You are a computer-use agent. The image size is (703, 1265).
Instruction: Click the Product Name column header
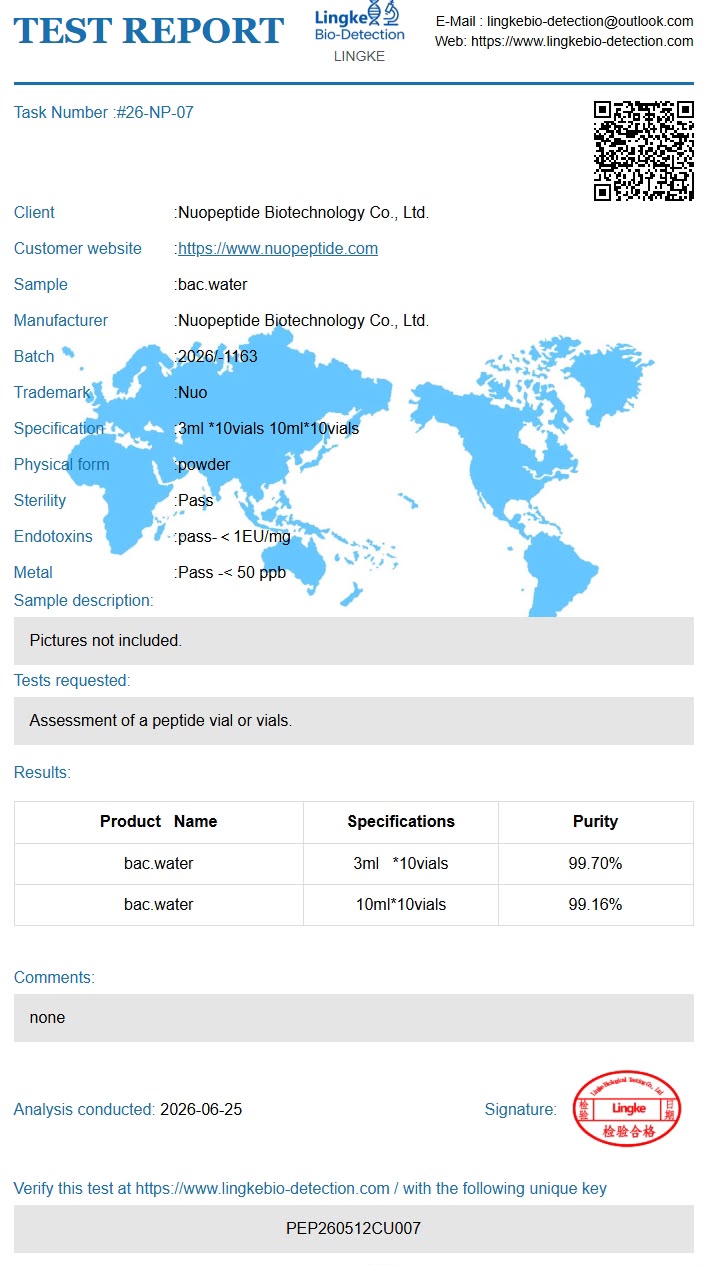point(159,822)
